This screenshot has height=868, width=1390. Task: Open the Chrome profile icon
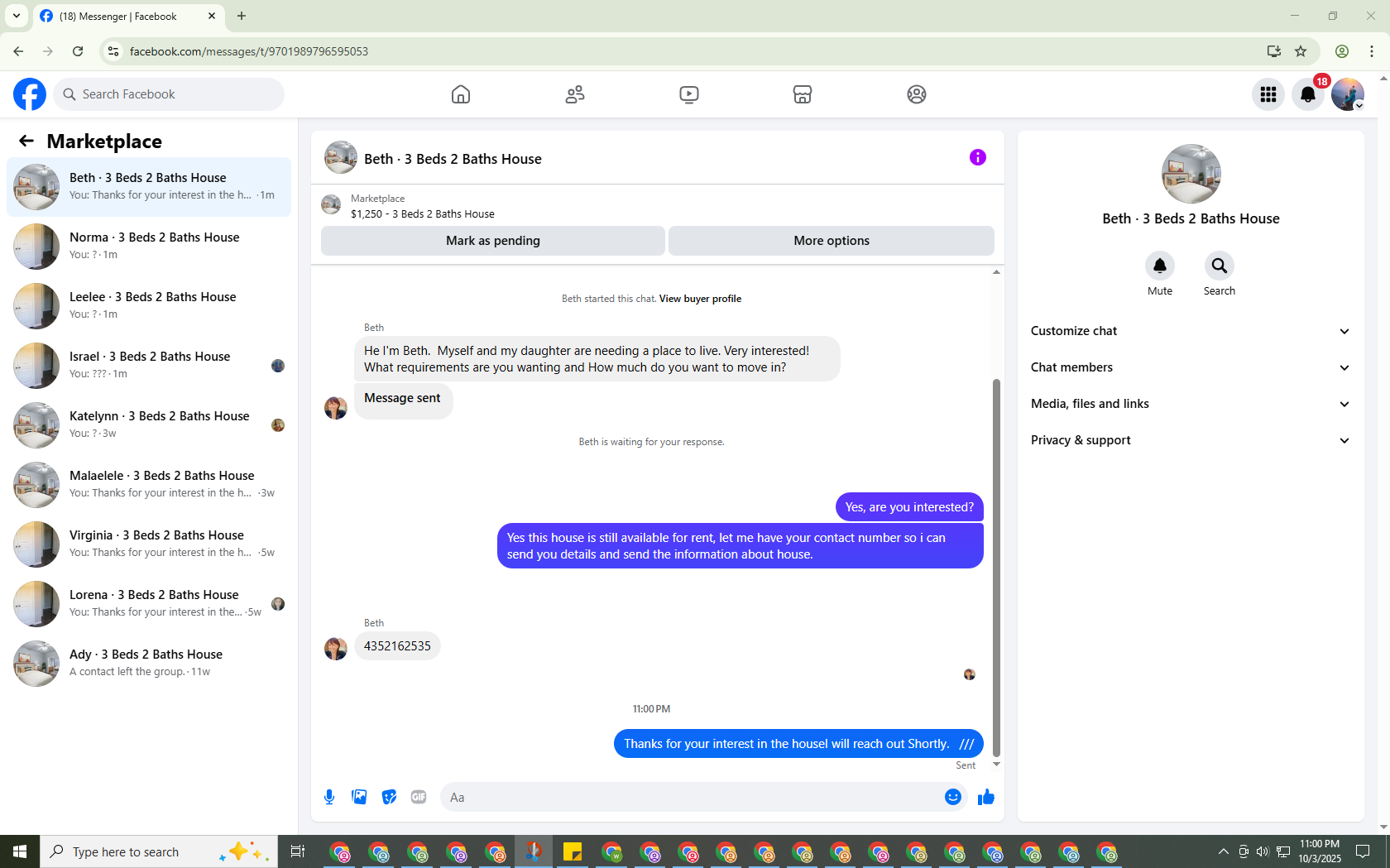tap(1342, 51)
